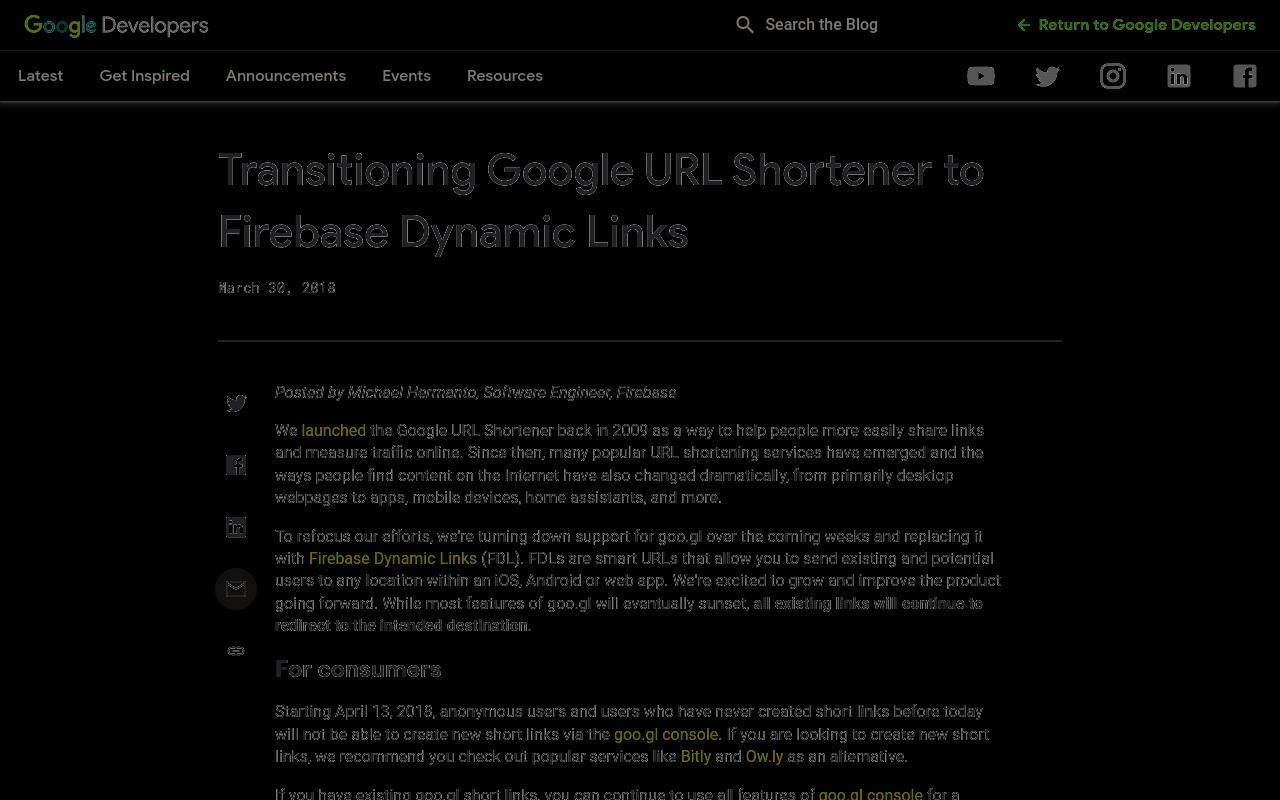1280x800 pixels.
Task: Open the Resources menu item
Action: coord(505,76)
